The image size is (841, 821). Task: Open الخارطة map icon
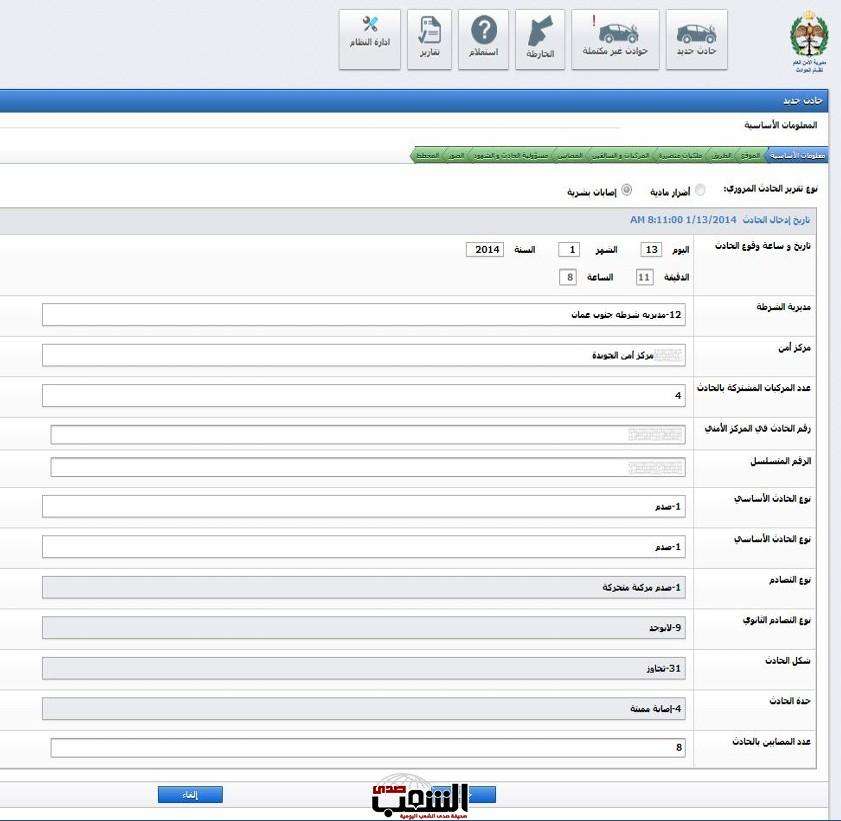click(x=540, y=39)
